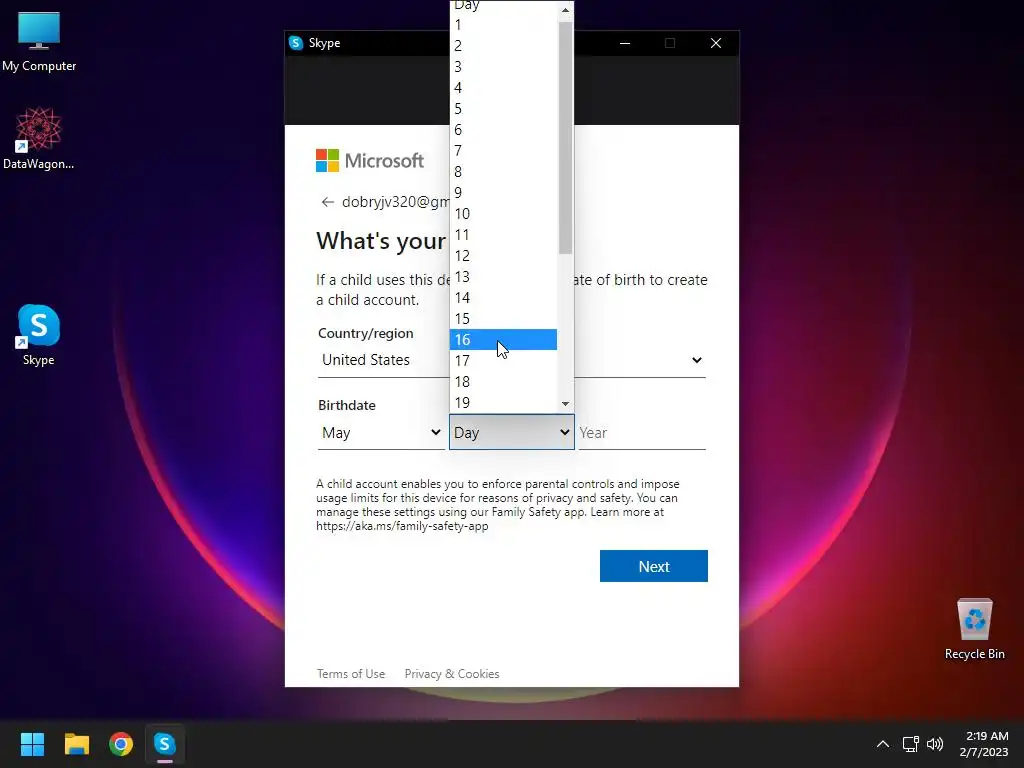Pick day 17 as birth day
The height and width of the screenshot is (768, 1024).
click(x=503, y=360)
